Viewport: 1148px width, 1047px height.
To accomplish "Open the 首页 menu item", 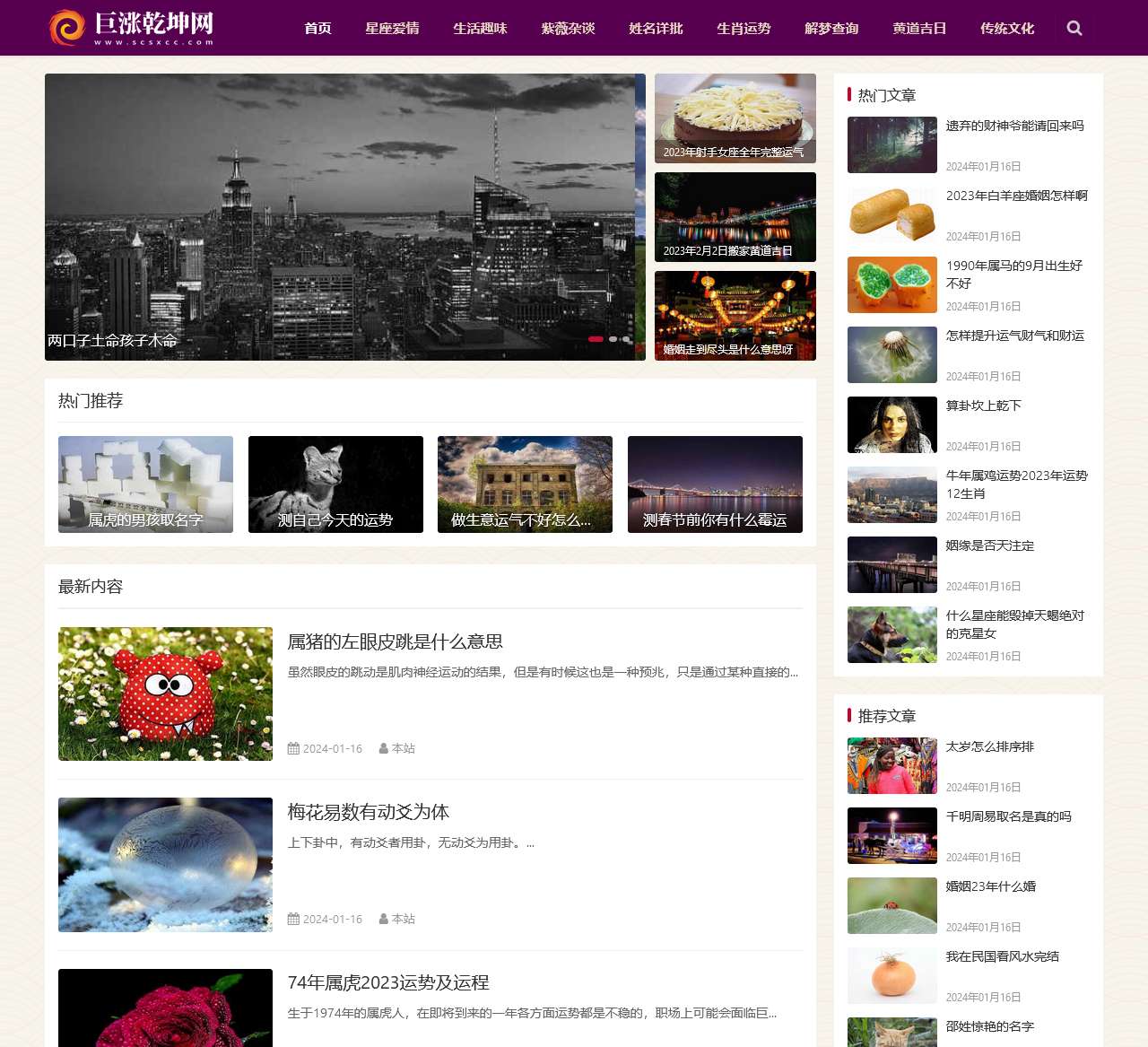I will [317, 28].
